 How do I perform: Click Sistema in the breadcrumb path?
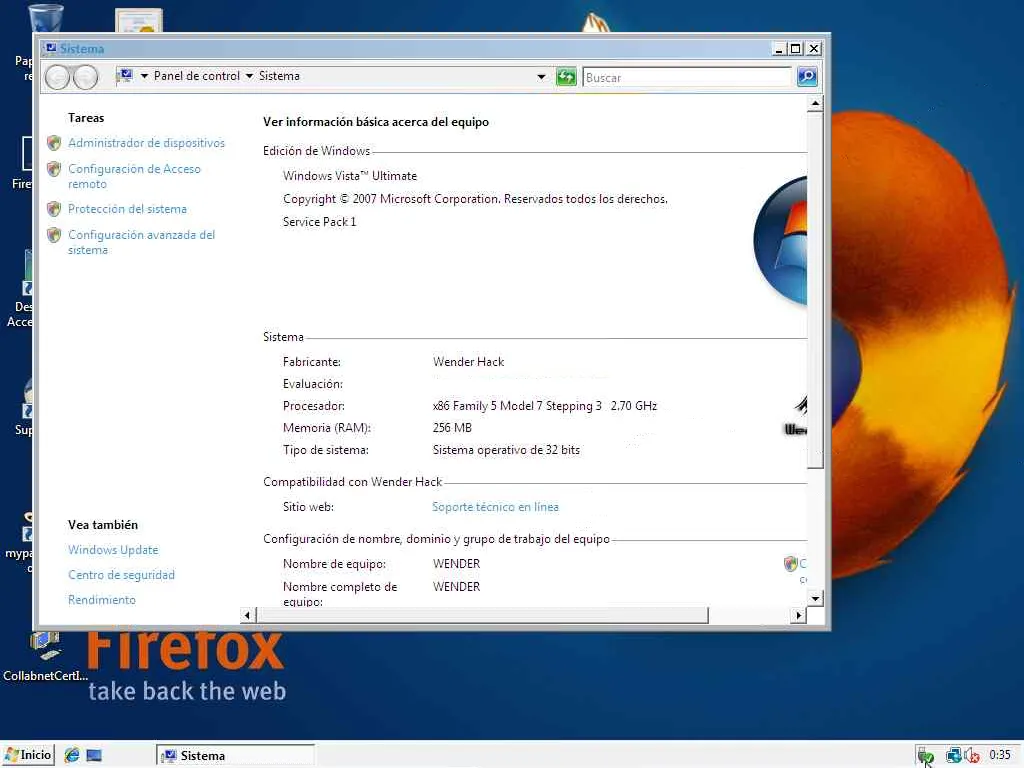[279, 76]
